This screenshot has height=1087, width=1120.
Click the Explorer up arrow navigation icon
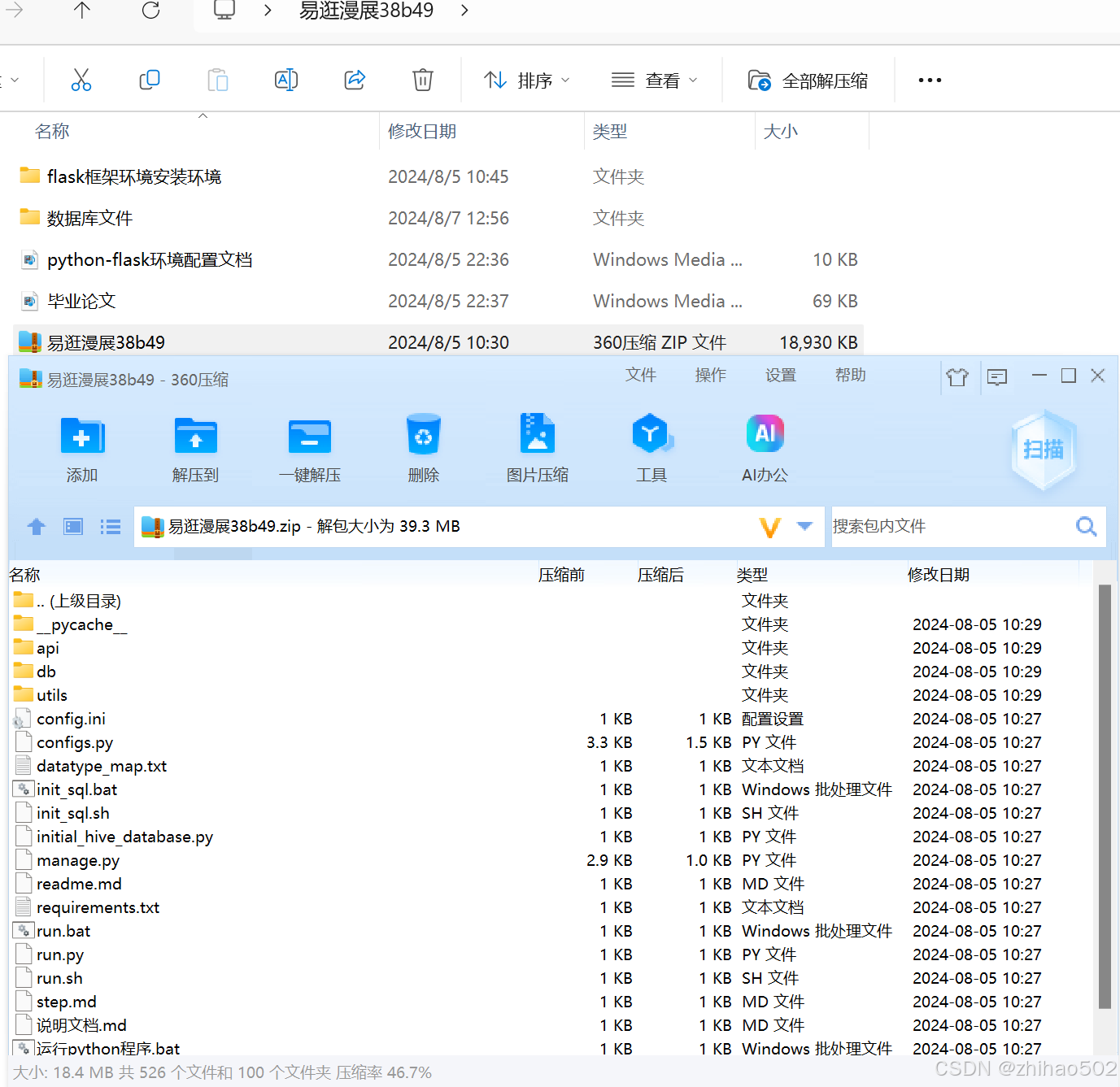(x=82, y=11)
